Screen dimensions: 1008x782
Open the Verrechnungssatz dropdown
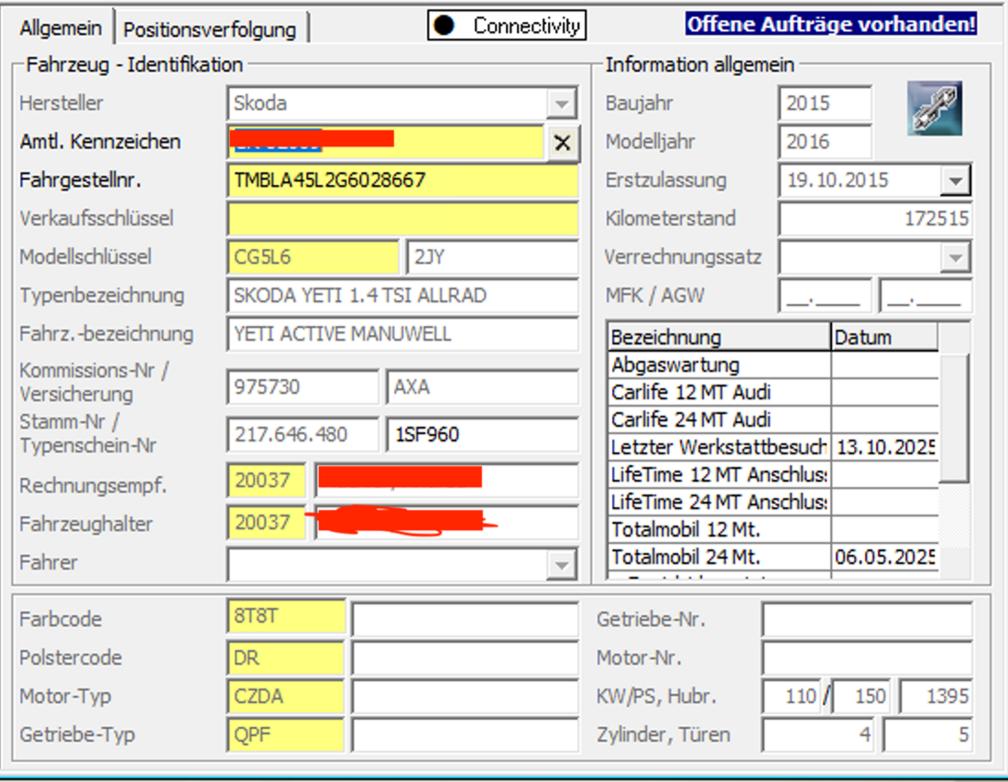pyautogui.click(x=956, y=258)
